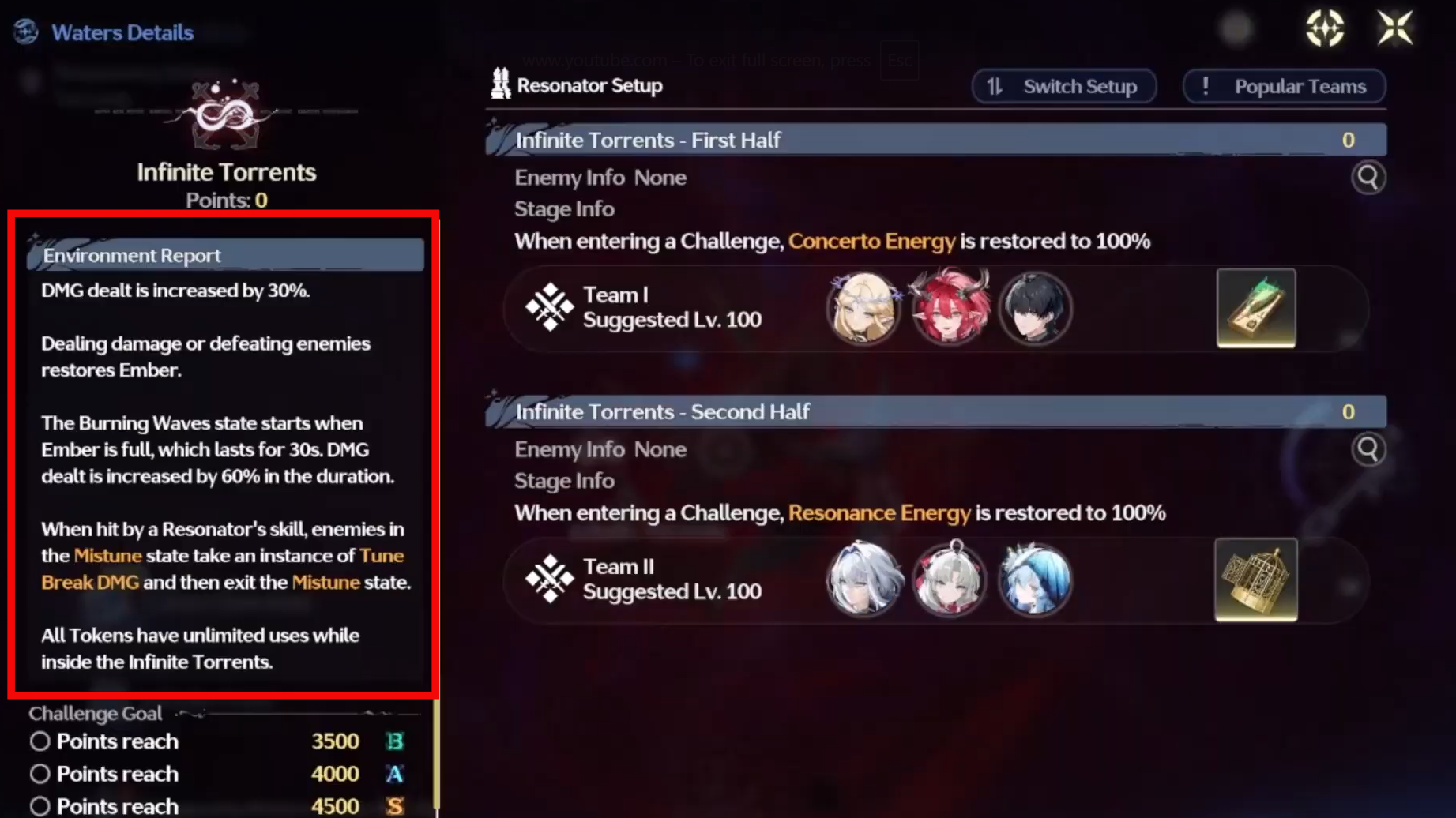Click the compass icon near close button
1456x818 pixels.
[1325, 28]
